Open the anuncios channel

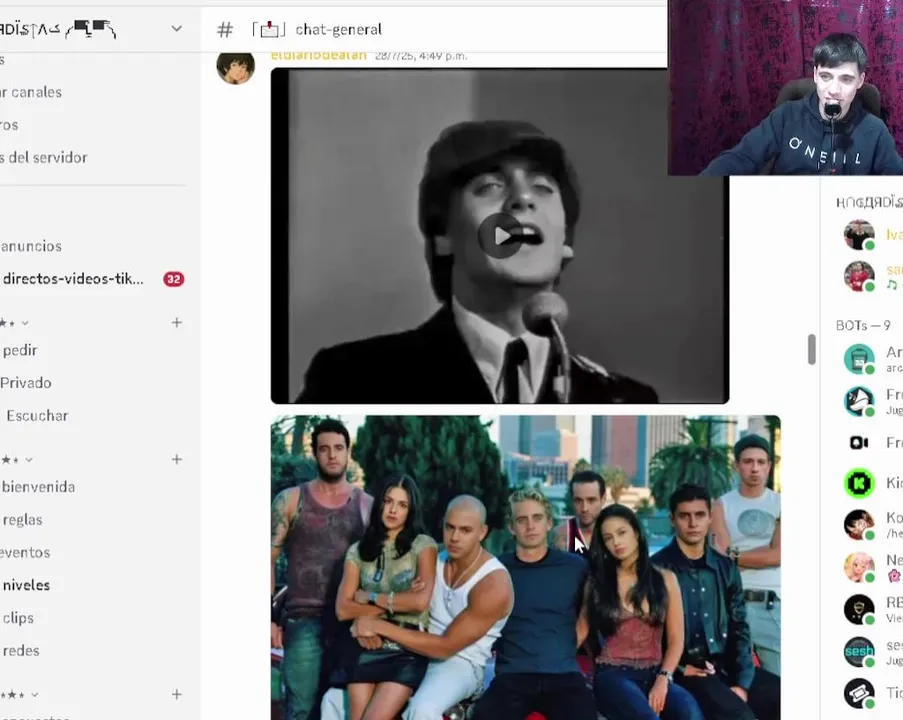coord(31,246)
